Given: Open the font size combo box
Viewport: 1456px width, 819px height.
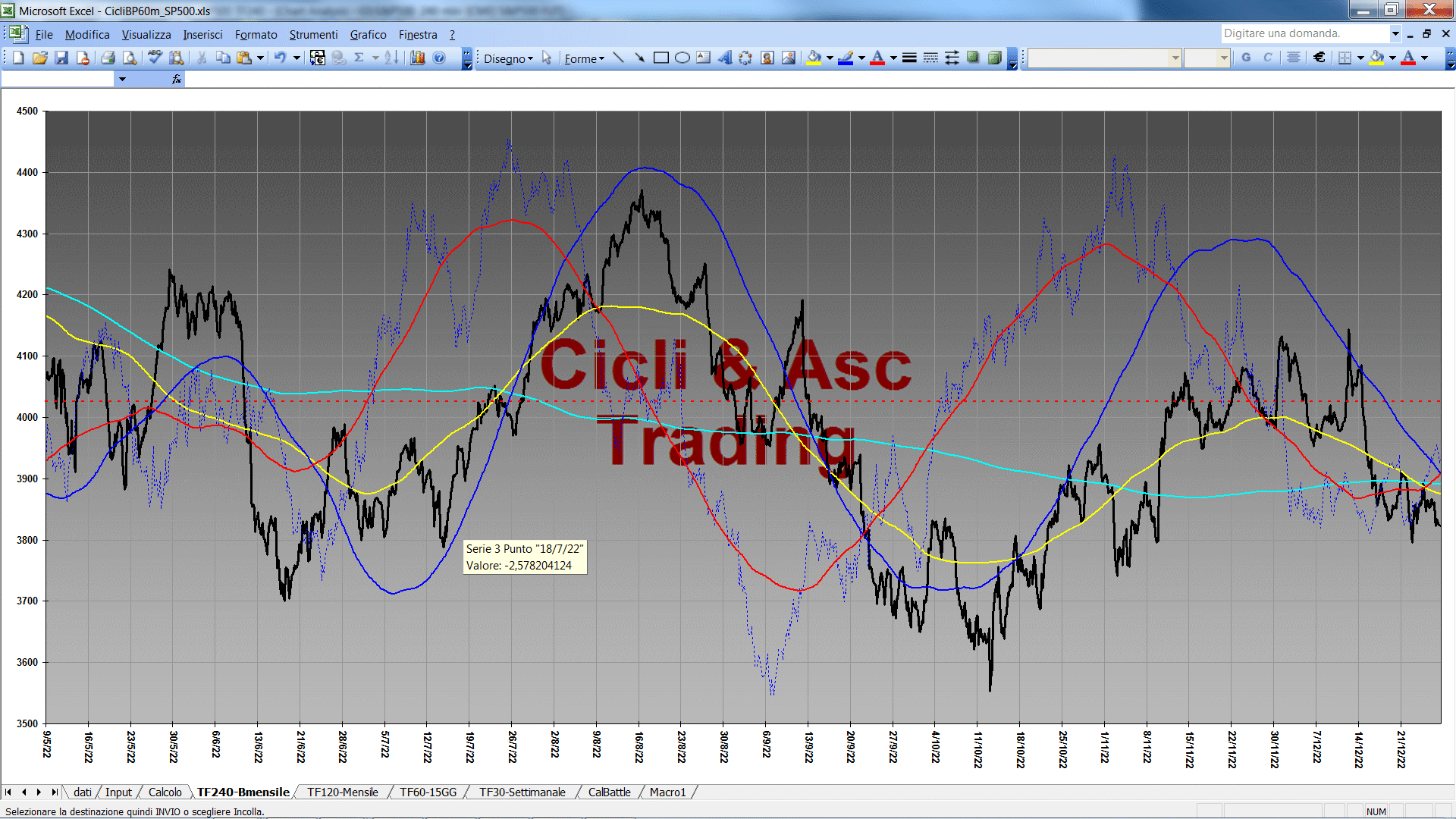Looking at the screenshot, I should click(x=1207, y=58).
